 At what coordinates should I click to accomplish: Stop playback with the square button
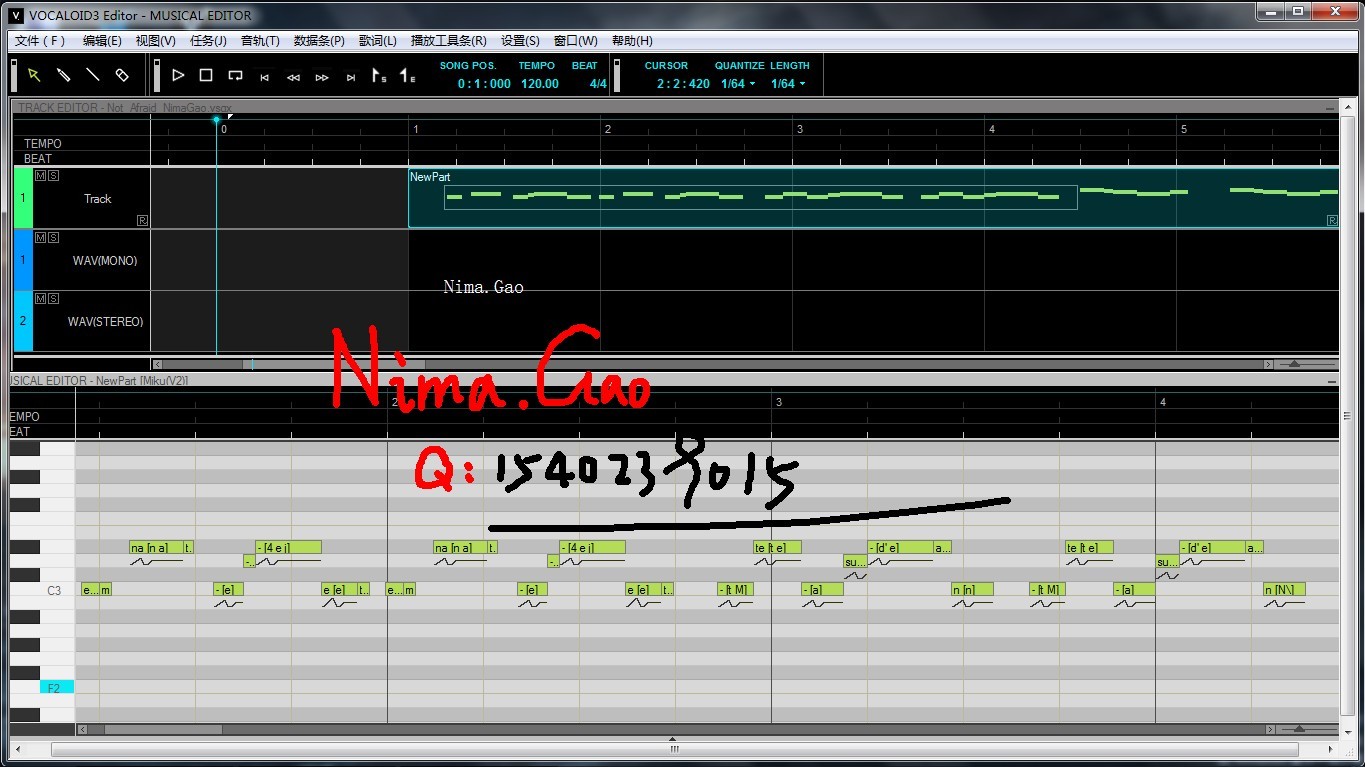click(206, 75)
